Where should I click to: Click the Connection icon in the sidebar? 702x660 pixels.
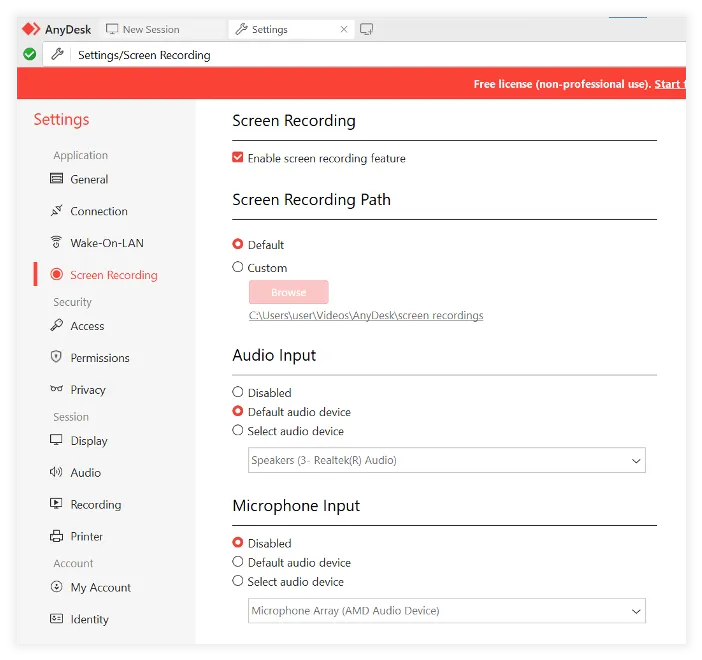coord(57,211)
